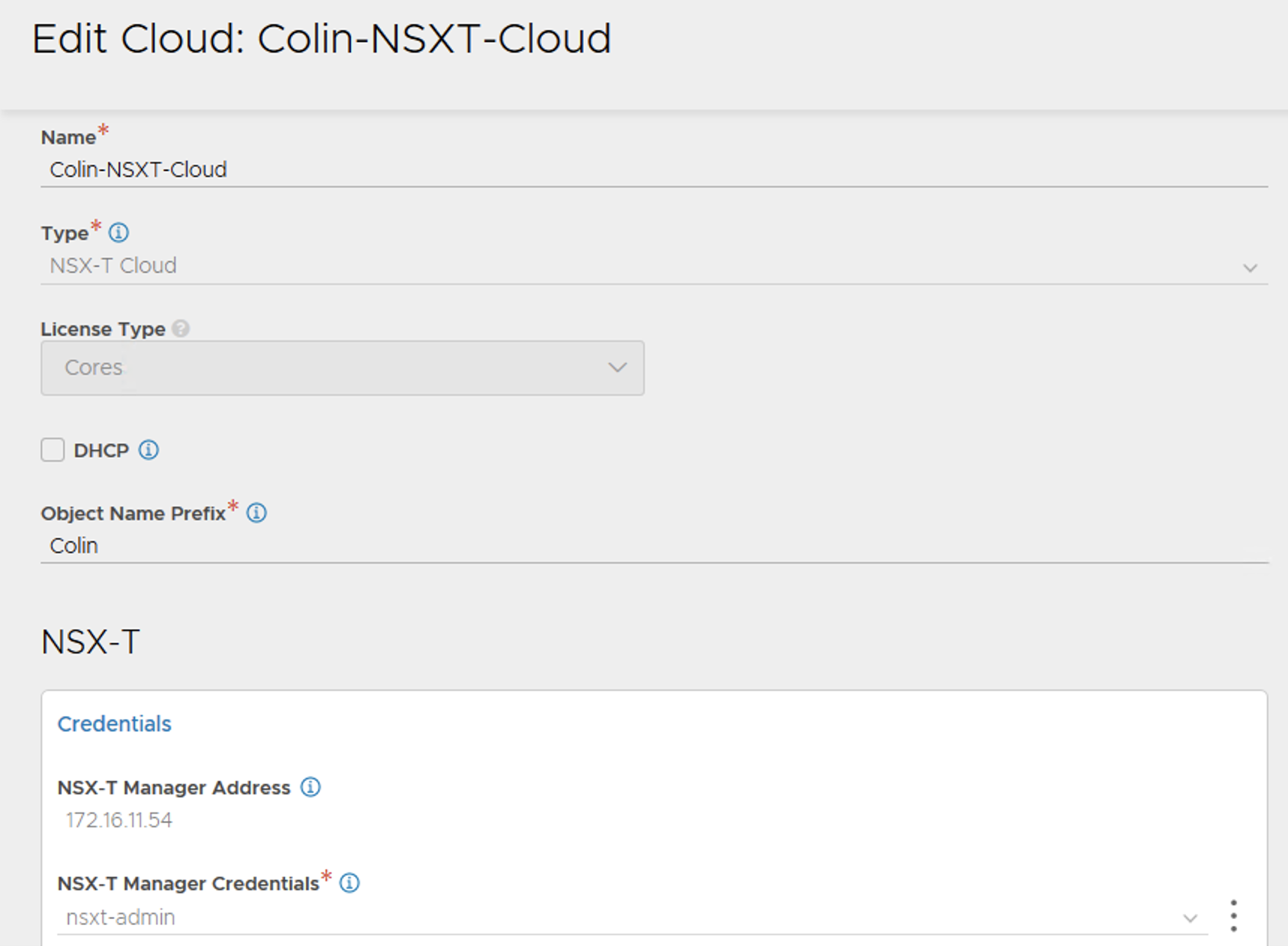Click the NSX-T Manager Credentials info icon
This screenshot has width=1288, height=946.
(x=349, y=883)
